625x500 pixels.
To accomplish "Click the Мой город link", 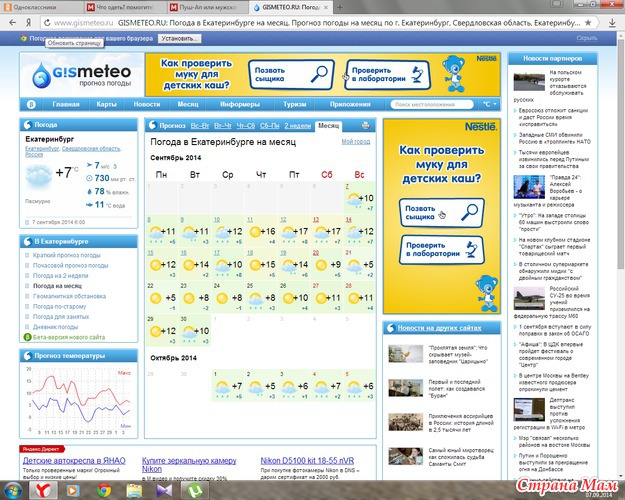I will point(356,142).
